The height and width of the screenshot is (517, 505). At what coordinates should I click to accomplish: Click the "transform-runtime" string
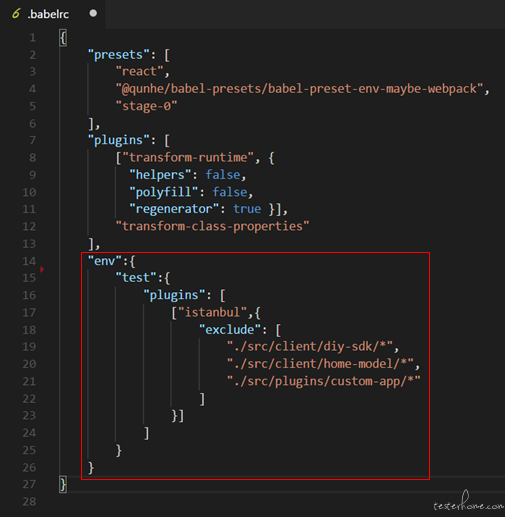pyautogui.click(x=188, y=157)
